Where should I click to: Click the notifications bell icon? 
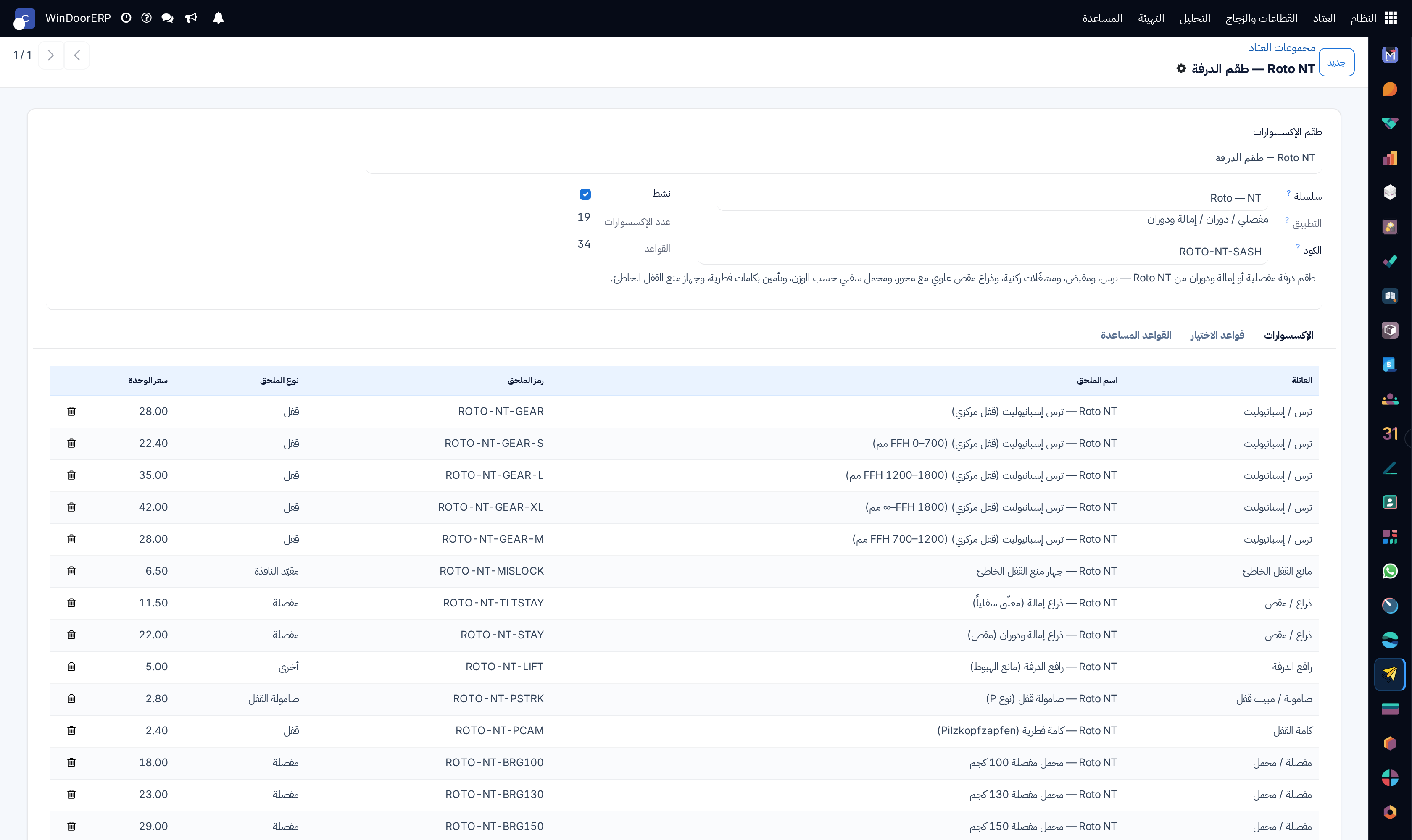pos(219,18)
